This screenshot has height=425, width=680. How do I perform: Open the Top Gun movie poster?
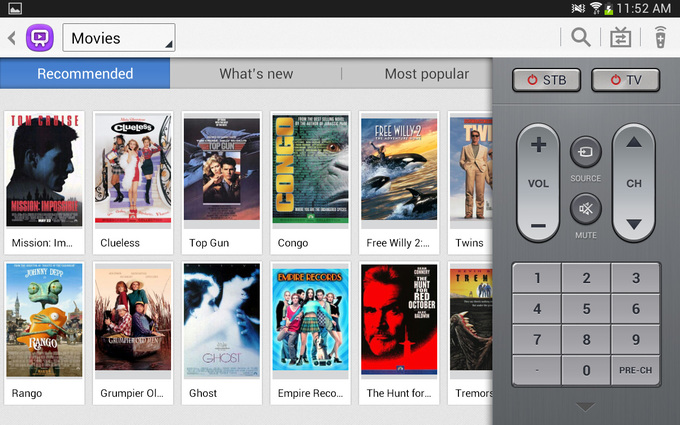222,169
